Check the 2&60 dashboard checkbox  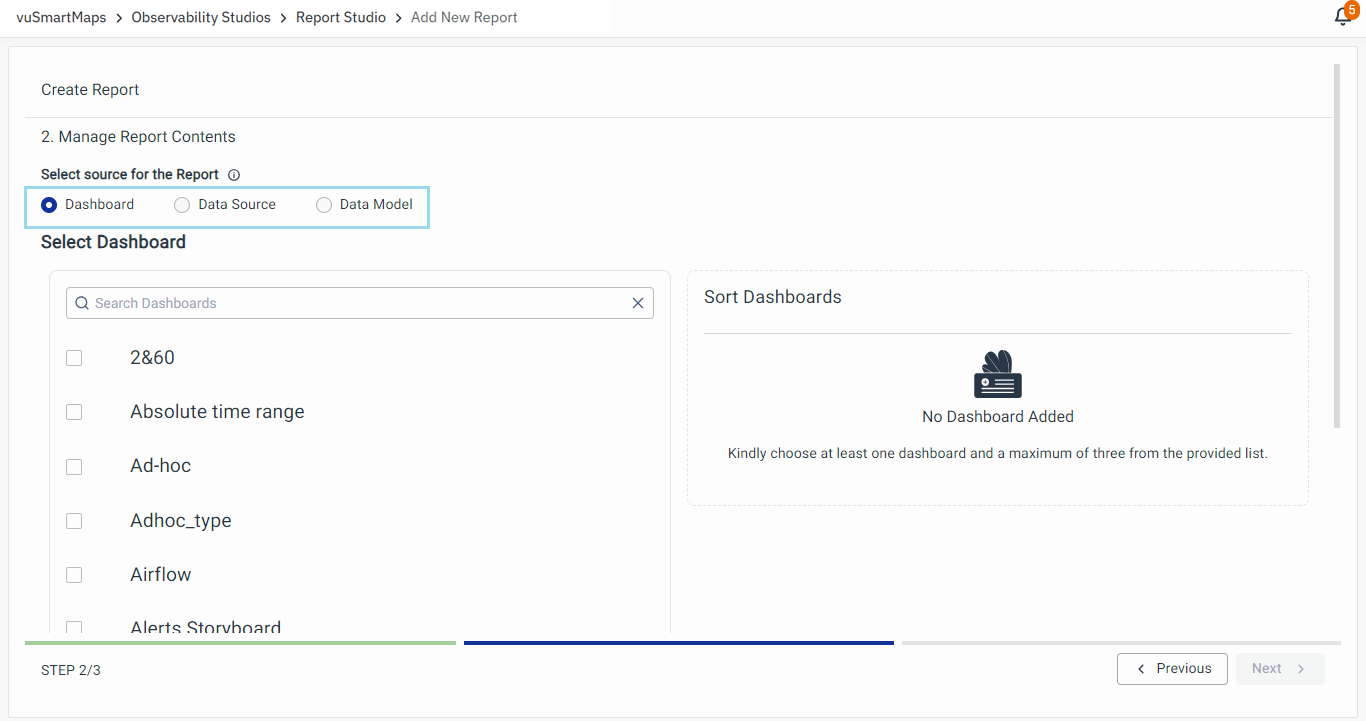tap(74, 358)
